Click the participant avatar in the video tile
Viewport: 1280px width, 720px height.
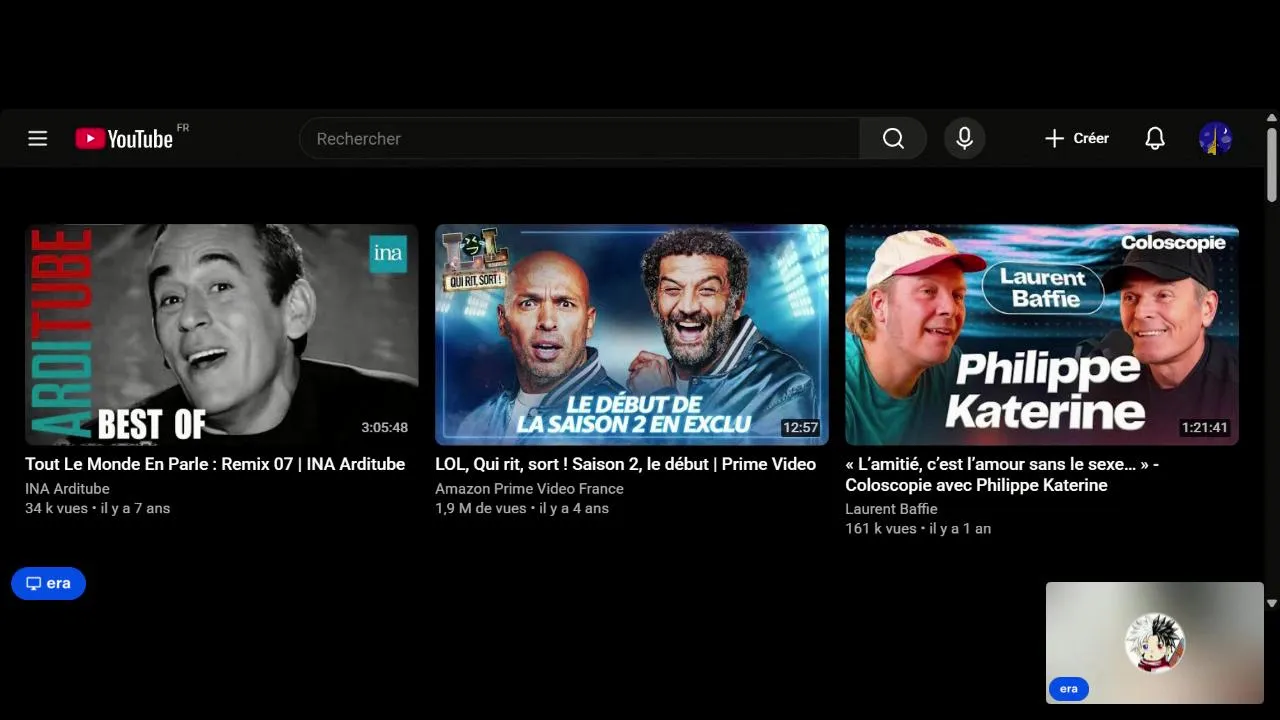pyautogui.click(x=1155, y=642)
